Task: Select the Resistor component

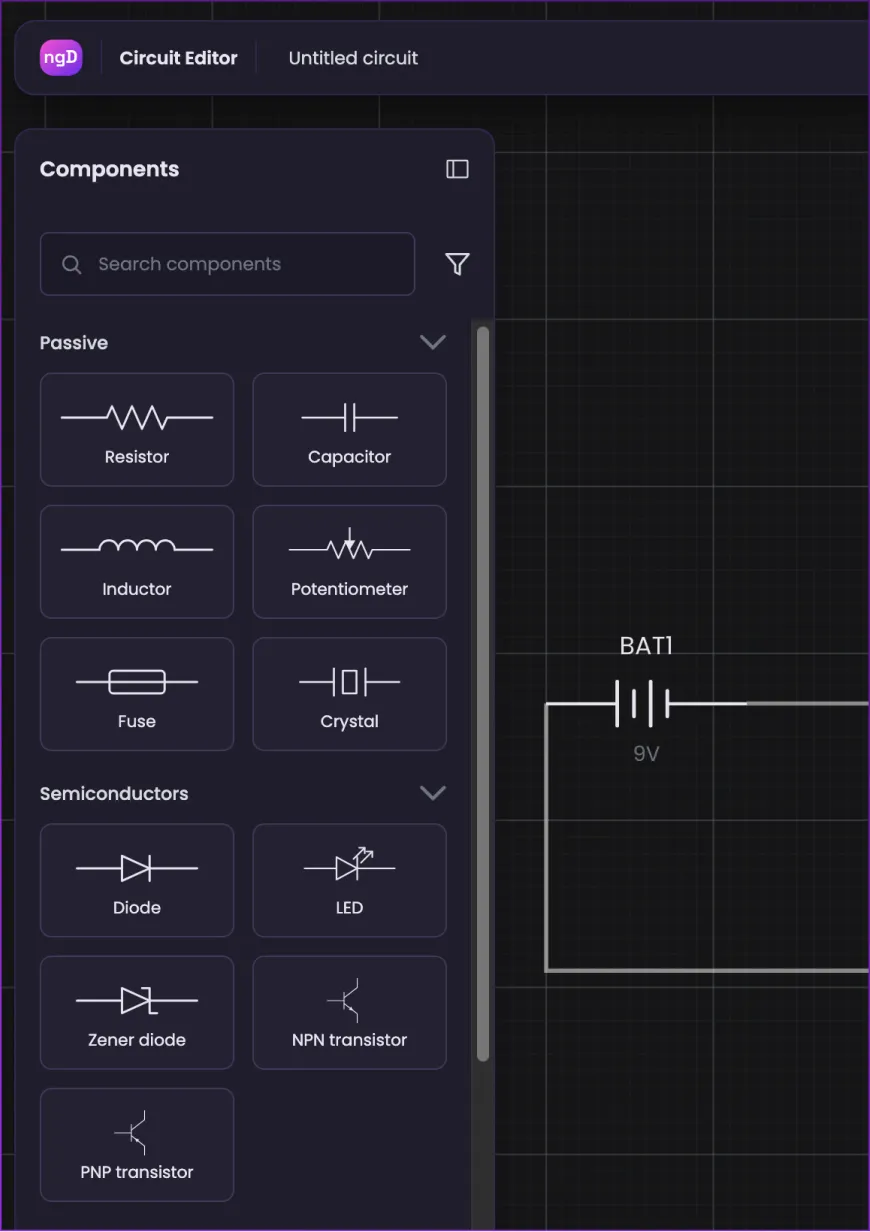Action: pyautogui.click(x=137, y=430)
